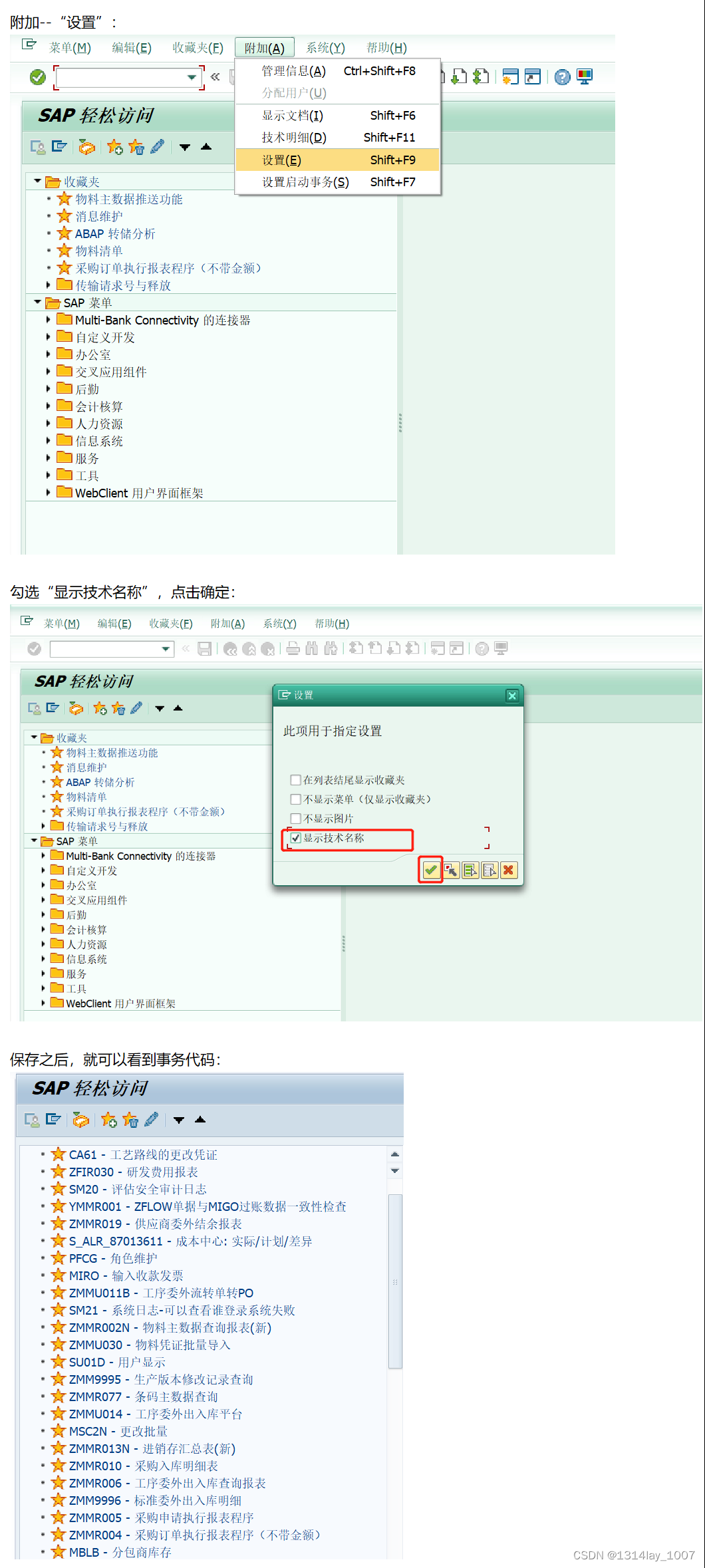
Task: Select highlighted 设置(E) entry in 附加 menu
Action: point(338,160)
